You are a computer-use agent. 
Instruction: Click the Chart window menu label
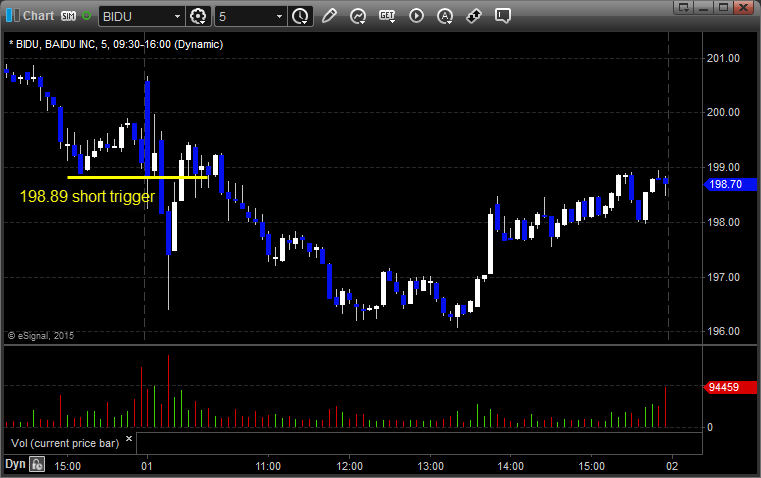tap(38, 16)
